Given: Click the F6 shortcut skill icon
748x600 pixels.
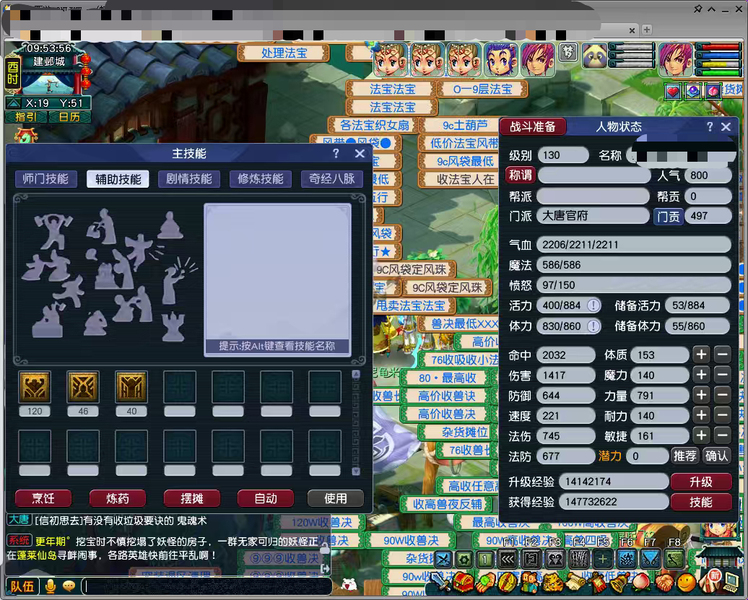Looking at the screenshot, I should click(626, 559).
